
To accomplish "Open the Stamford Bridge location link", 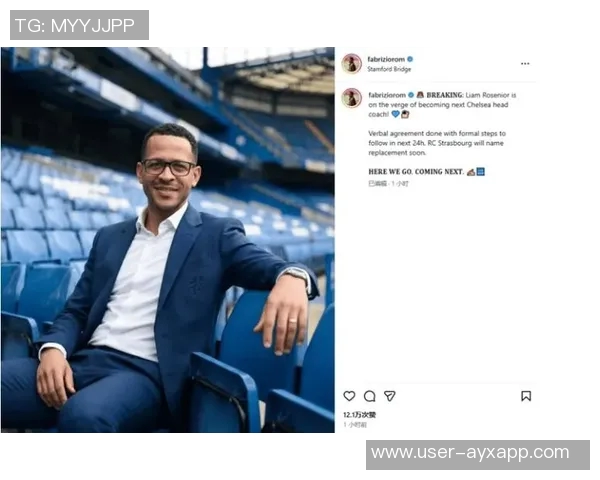I will [389, 69].
